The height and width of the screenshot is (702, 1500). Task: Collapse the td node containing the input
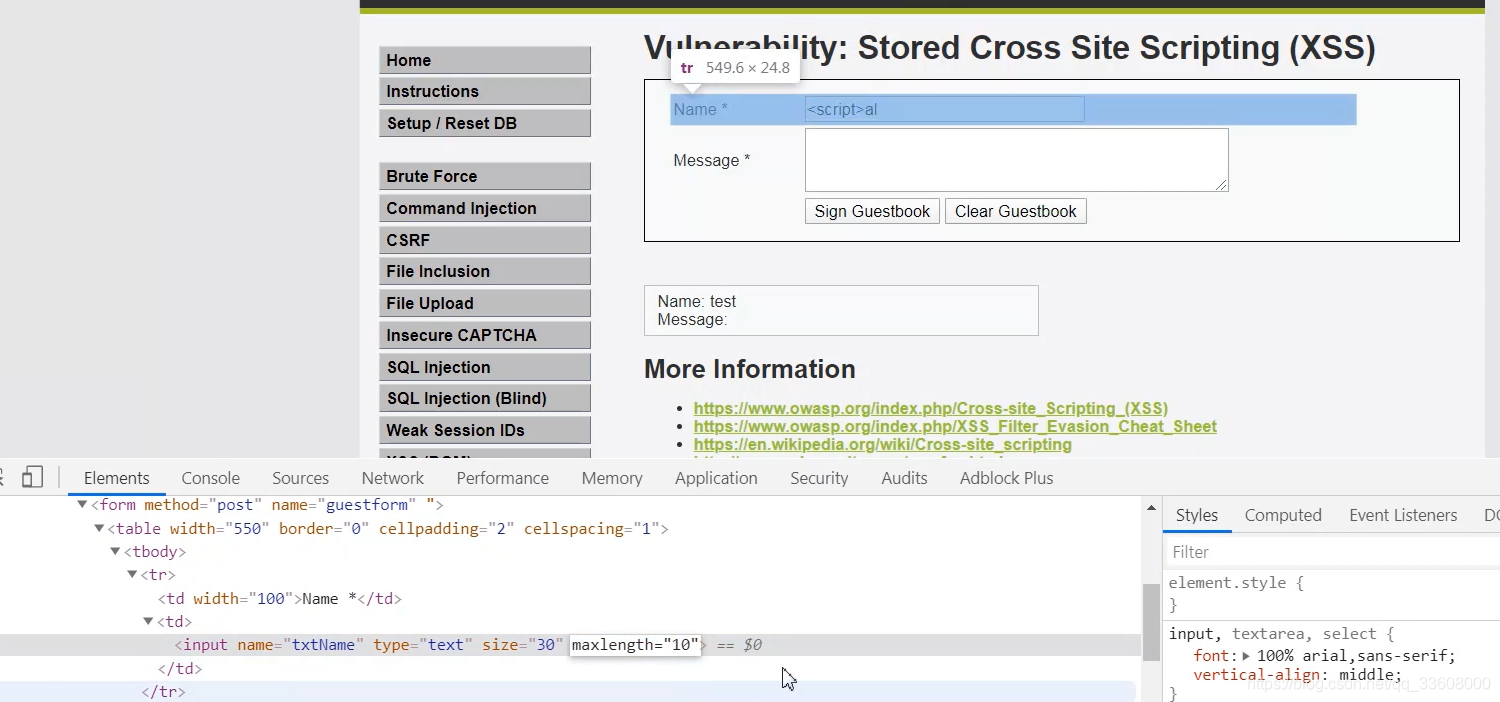148,622
